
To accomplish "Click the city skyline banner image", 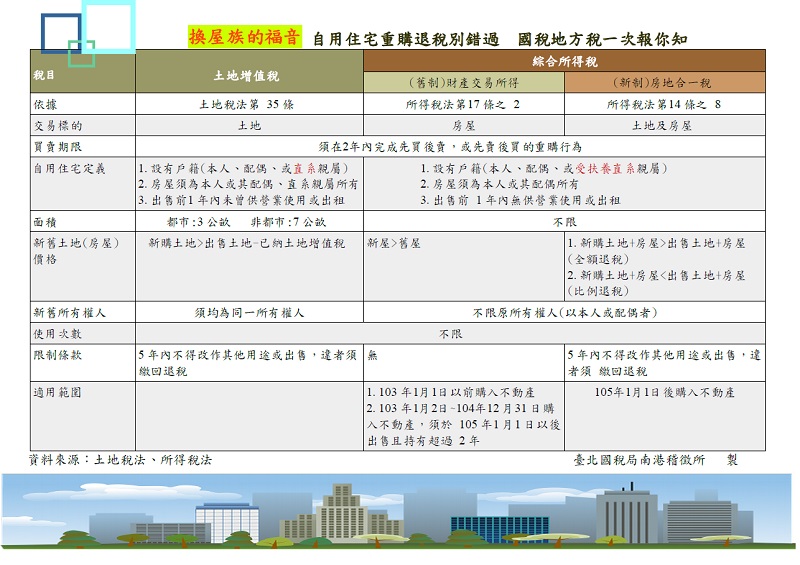I will 400,512.
